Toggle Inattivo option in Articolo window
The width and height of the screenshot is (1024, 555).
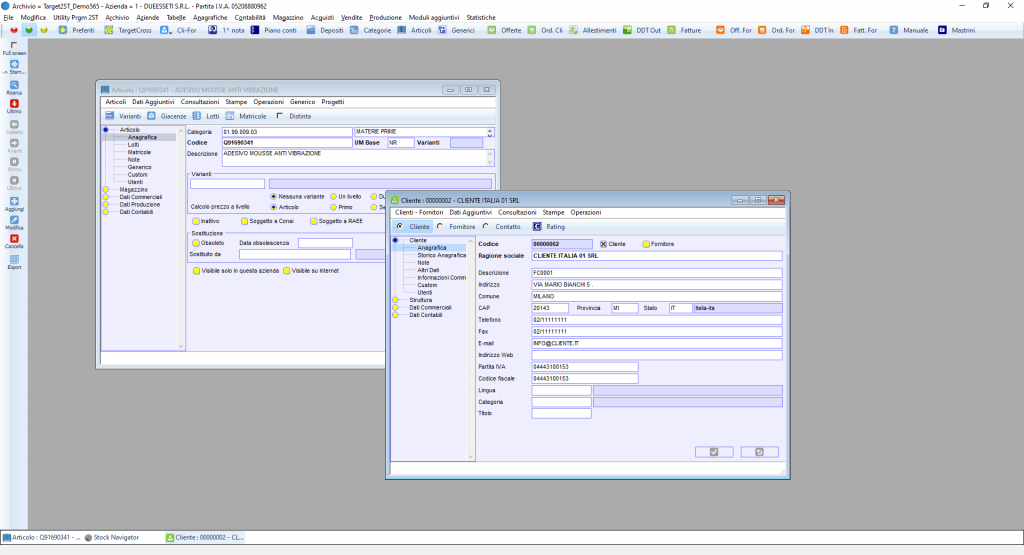(196, 221)
